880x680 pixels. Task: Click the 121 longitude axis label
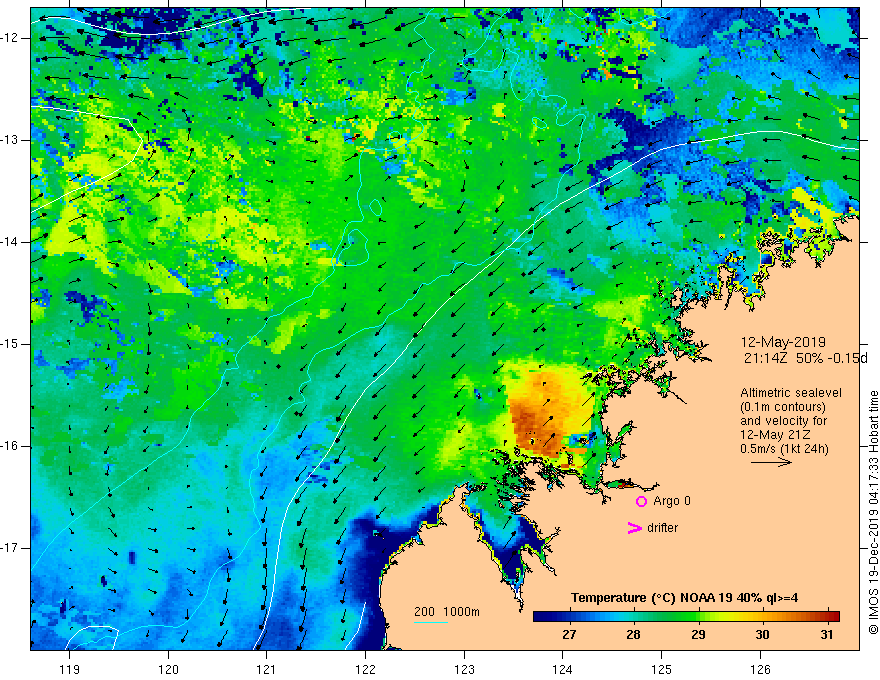tap(267, 669)
